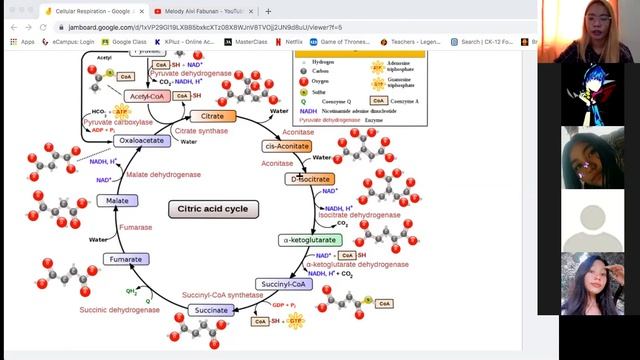Click the Oxaloacetate box

coord(141,141)
